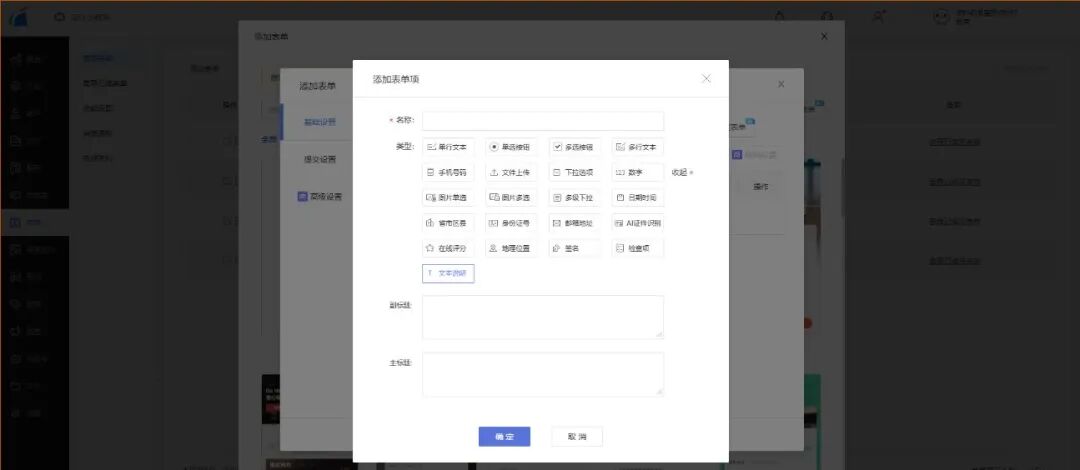Choose the 文件上传 field type

tap(511, 172)
